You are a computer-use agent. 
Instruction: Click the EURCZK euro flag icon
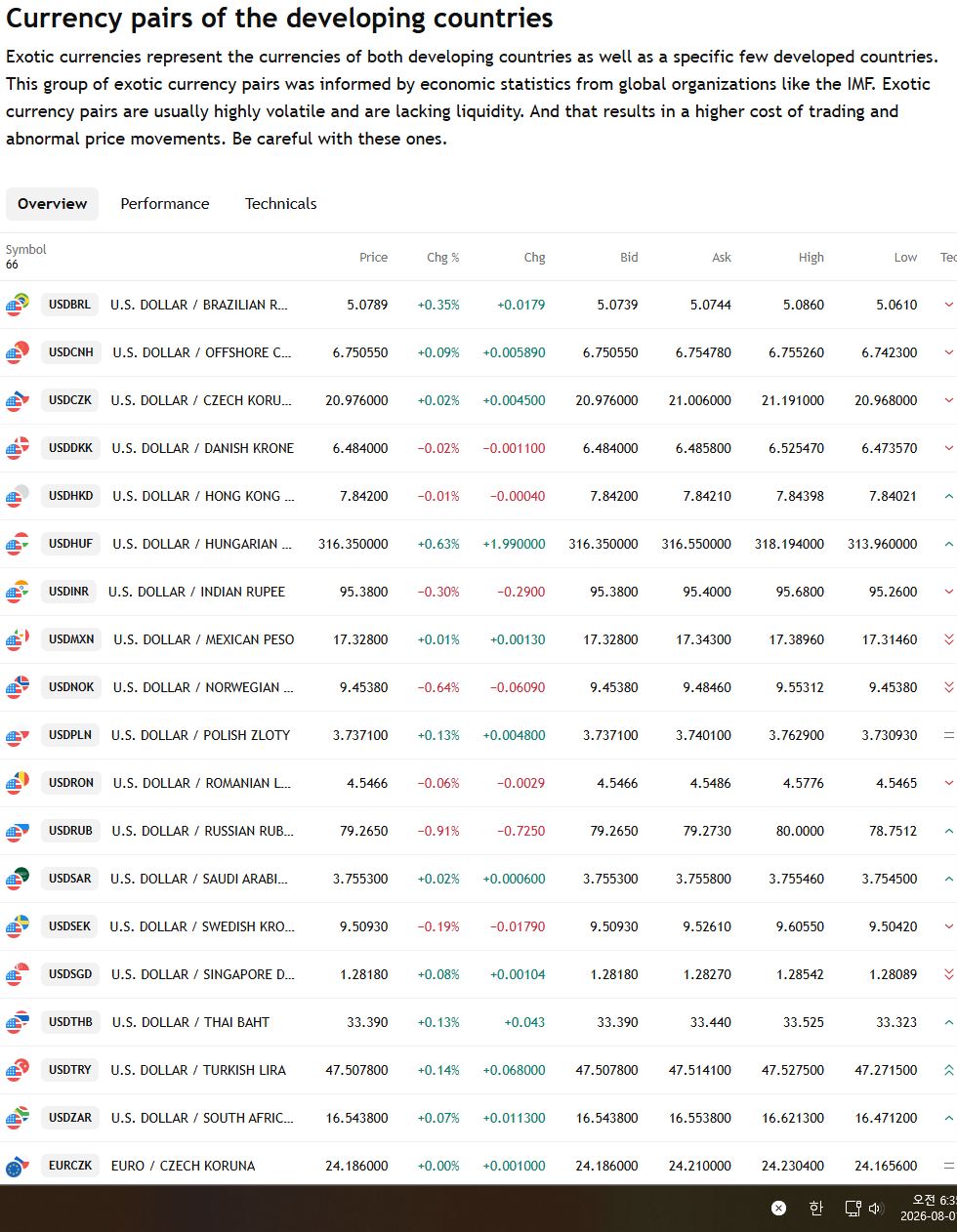[x=18, y=1166]
